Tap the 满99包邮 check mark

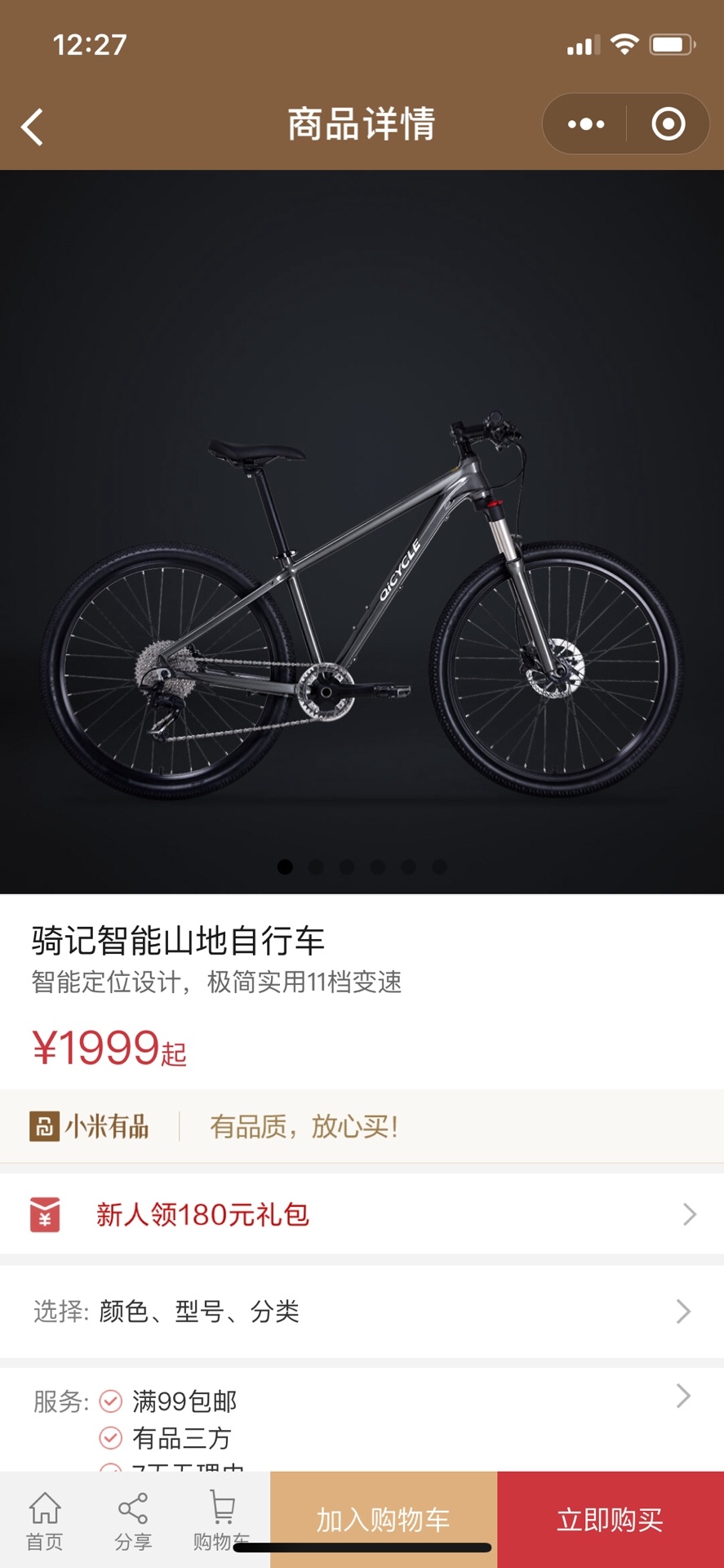(110, 1401)
